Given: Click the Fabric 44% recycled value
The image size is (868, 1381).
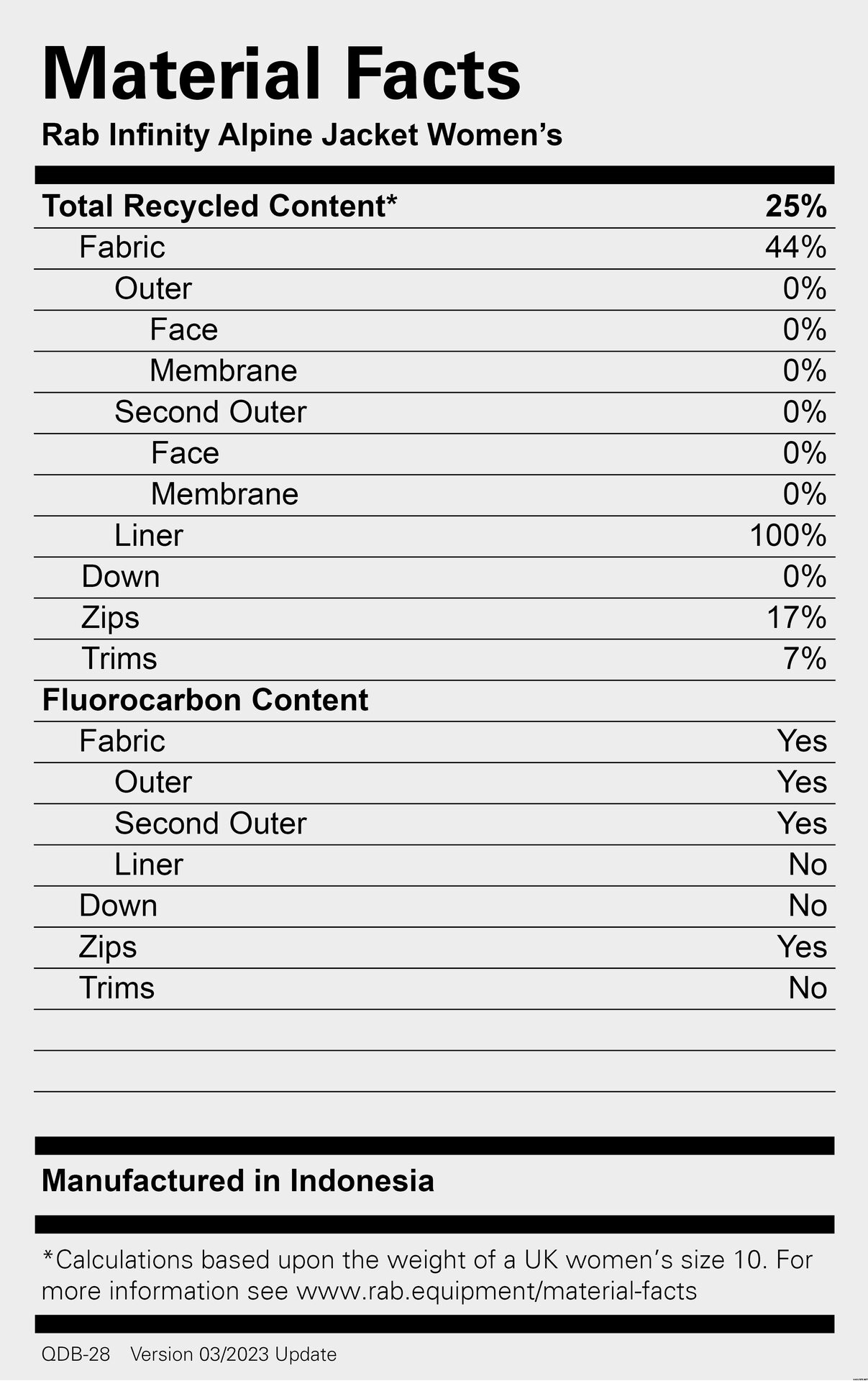Looking at the screenshot, I should pyautogui.click(x=796, y=247).
